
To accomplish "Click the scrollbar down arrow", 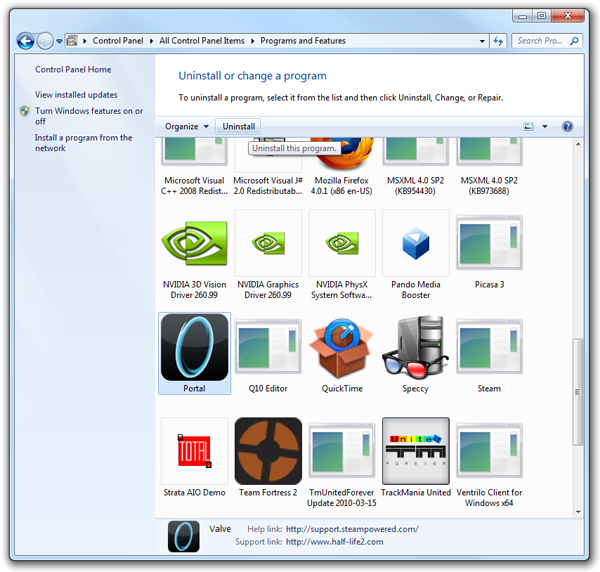I will tap(578, 512).
